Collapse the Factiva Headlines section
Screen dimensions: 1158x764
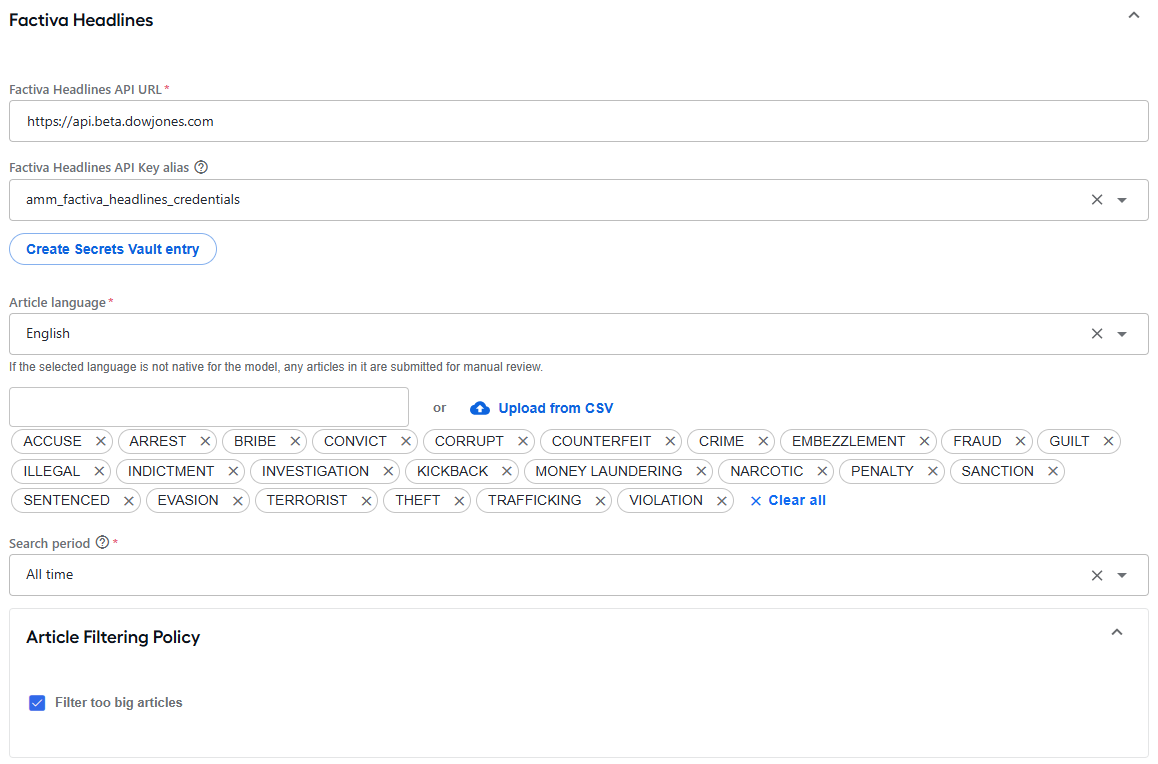tap(1133, 16)
